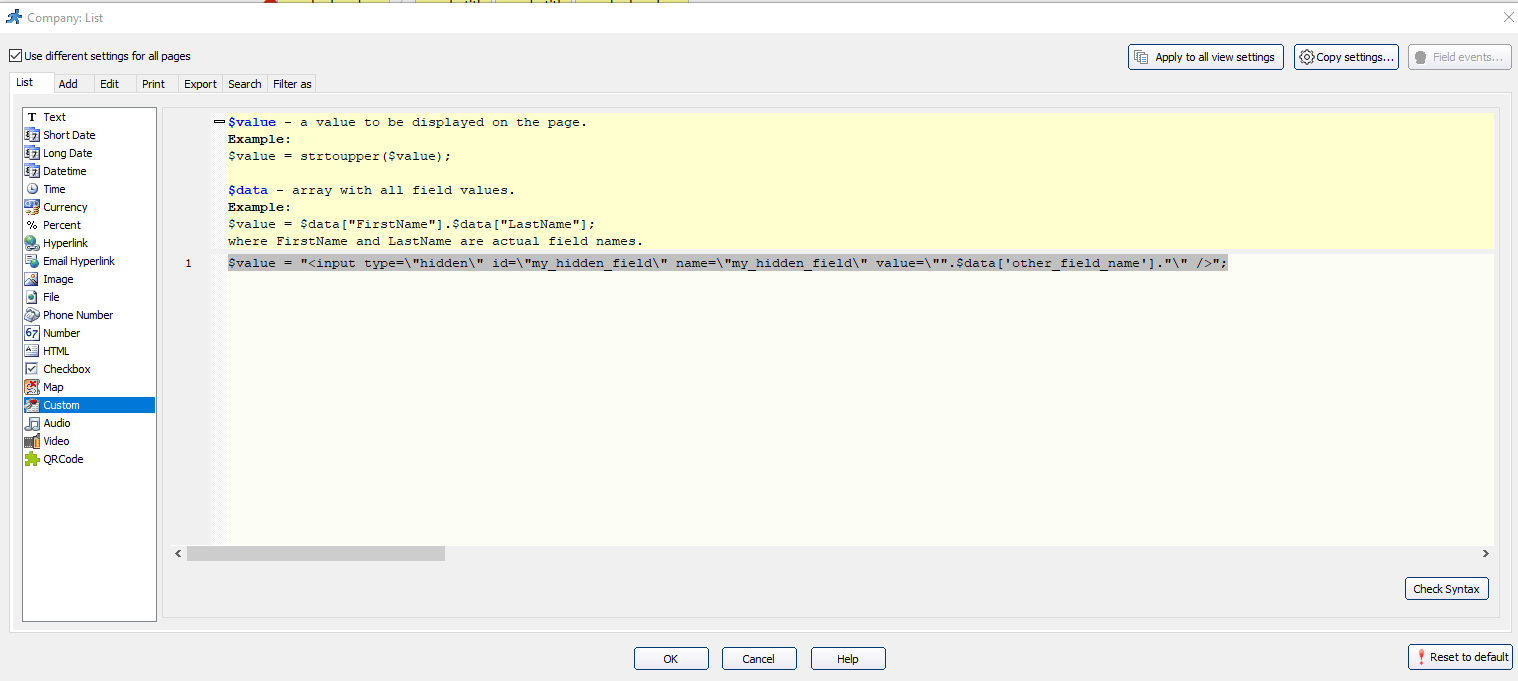
Task: Toggle Use different settings for all pages
Action: click(15, 55)
